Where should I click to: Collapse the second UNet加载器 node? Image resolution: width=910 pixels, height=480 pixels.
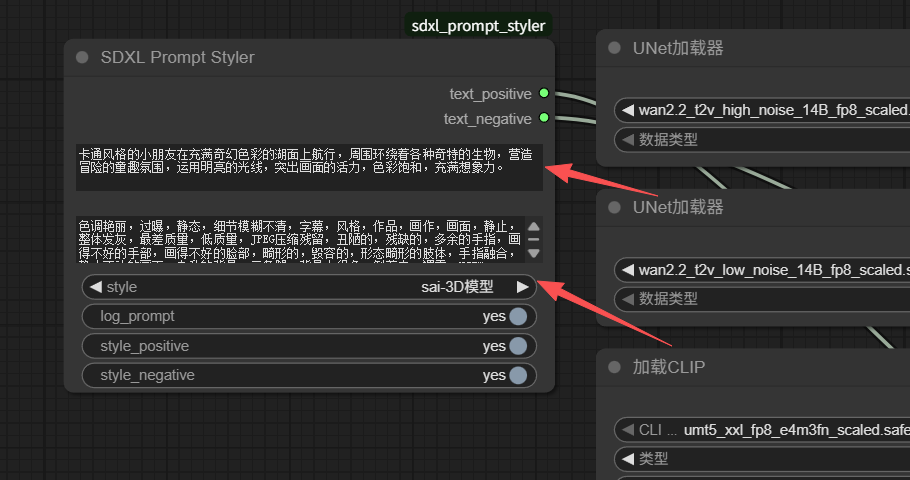614,207
